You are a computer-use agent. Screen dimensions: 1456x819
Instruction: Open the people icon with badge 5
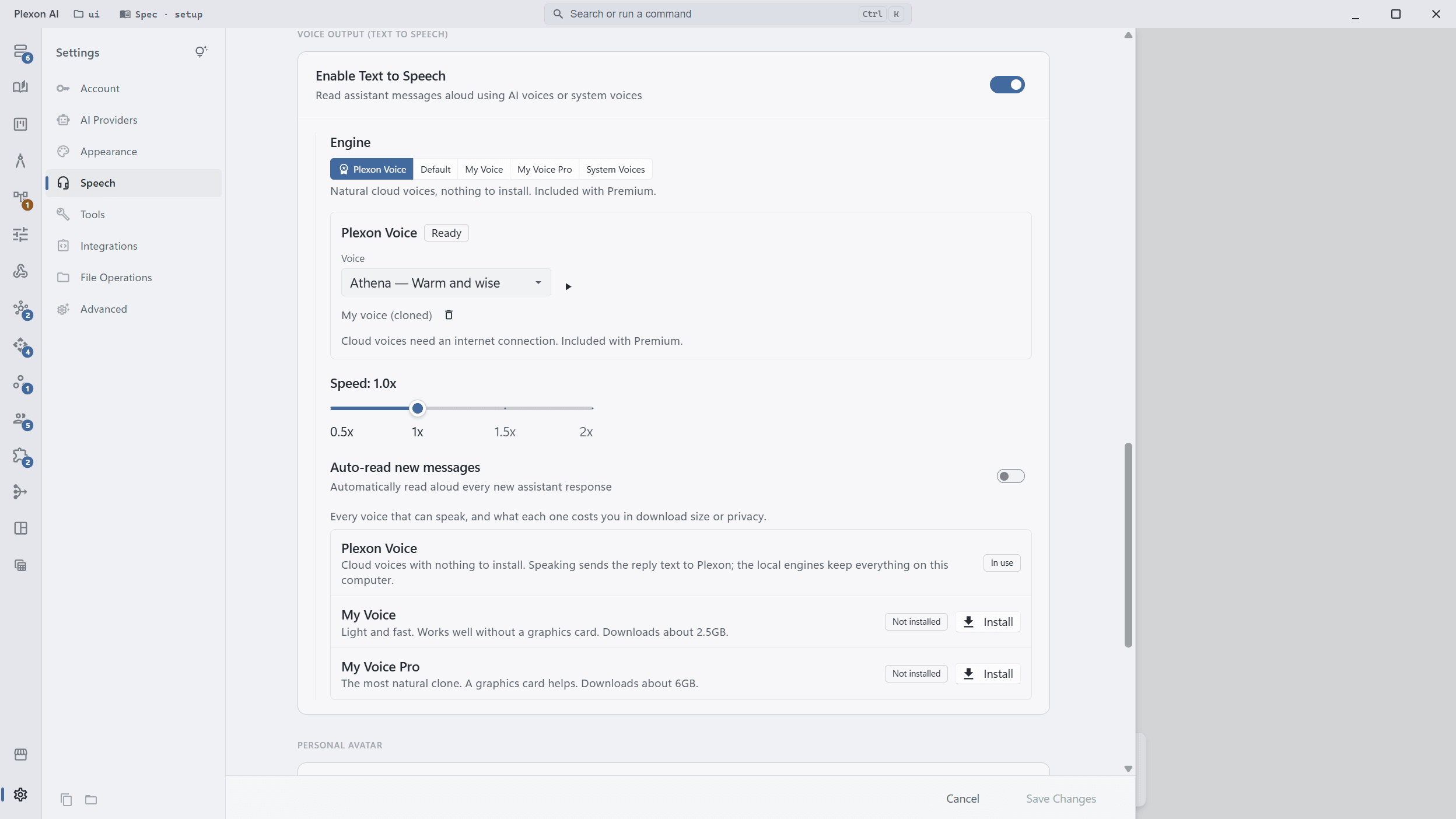pos(21,419)
